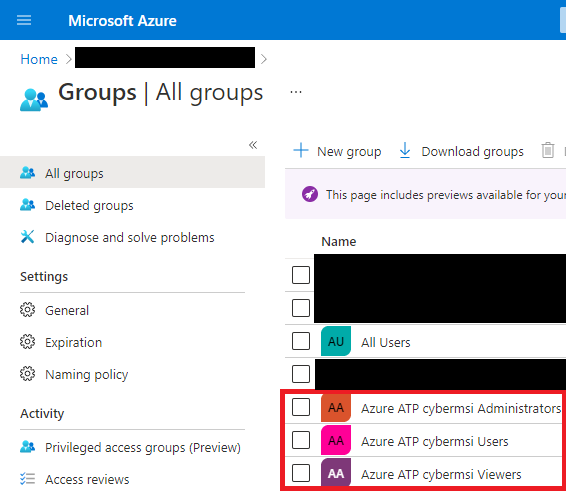Click the General gear icon
Image resolution: width=566 pixels, height=491 pixels.
pyautogui.click(x=27, y=310)
